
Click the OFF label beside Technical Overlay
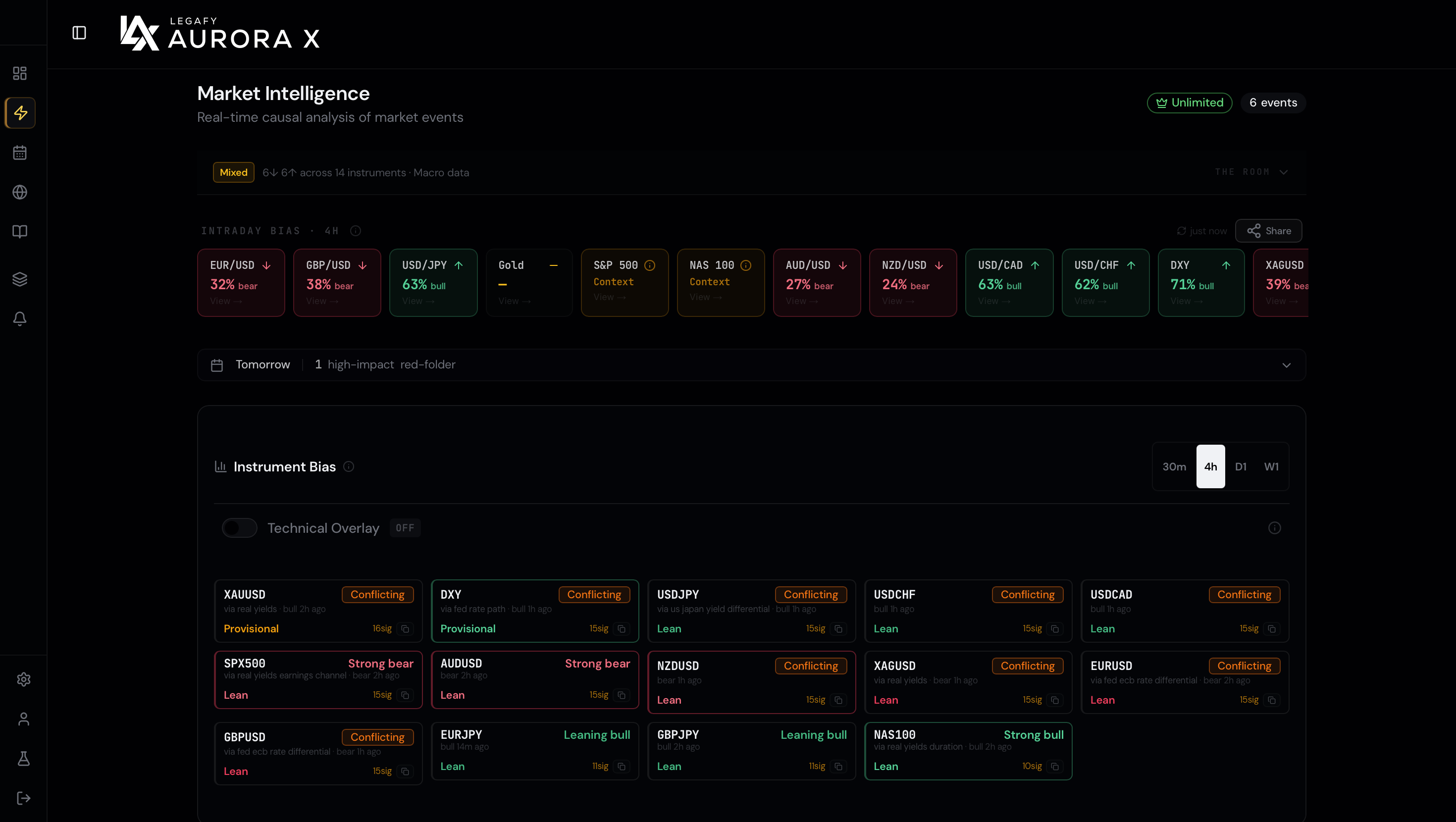point(405,528)
